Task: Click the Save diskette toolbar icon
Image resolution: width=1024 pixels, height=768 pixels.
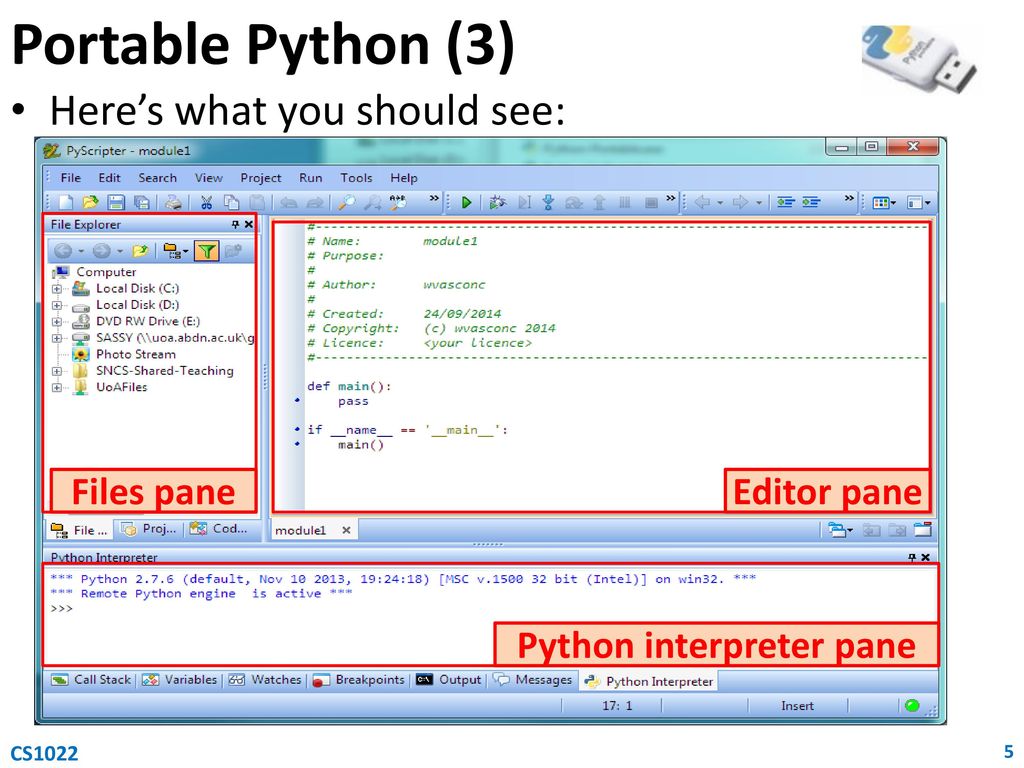Action: coord(115,202)
